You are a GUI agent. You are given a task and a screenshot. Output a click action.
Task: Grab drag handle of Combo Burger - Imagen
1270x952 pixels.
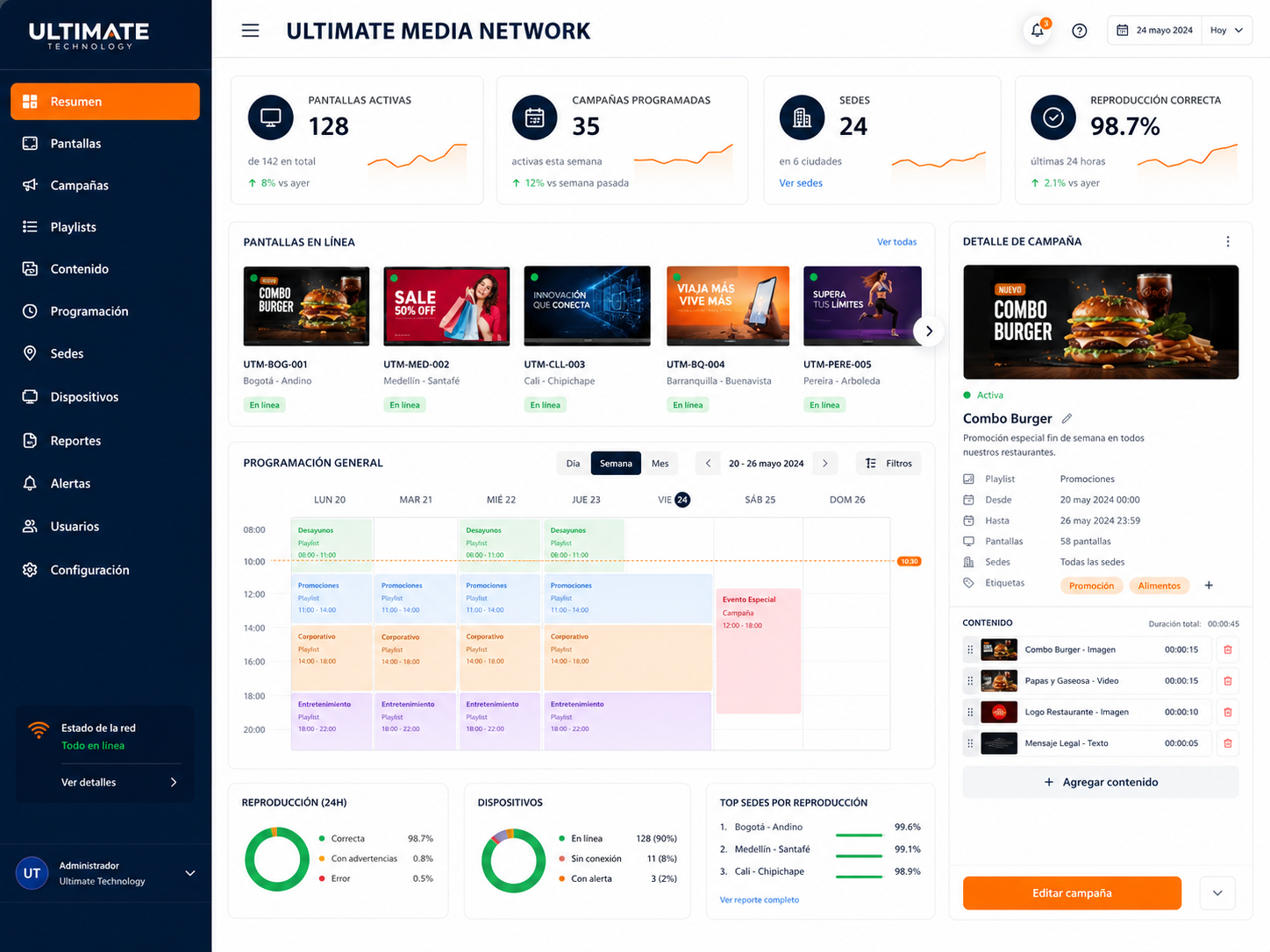pyautogui.click(x=970, y=650)
